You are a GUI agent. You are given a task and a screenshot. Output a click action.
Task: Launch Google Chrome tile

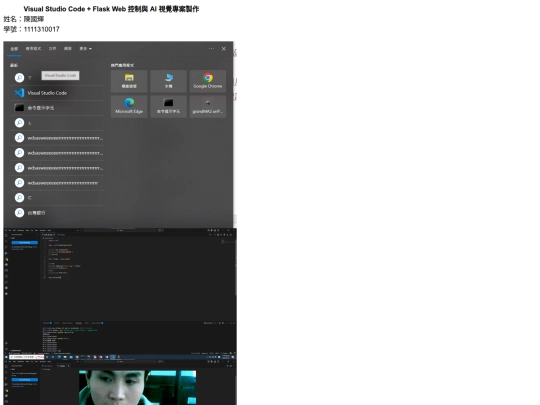(208, 81)
